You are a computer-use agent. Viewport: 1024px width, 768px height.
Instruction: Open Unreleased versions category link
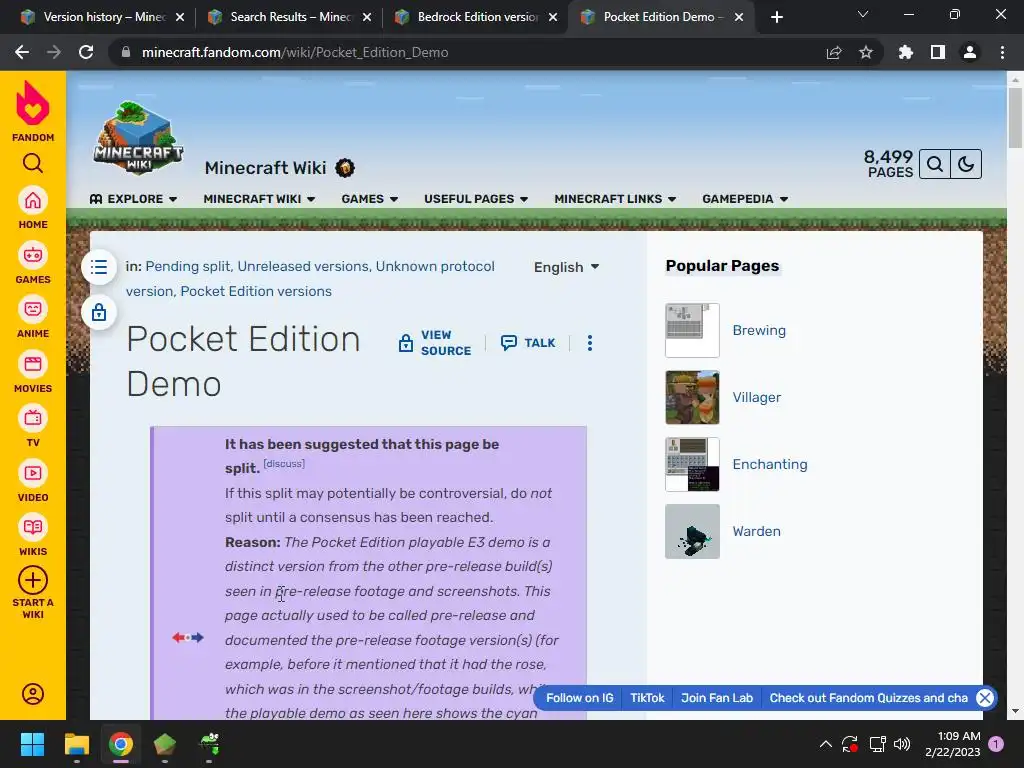302,266
